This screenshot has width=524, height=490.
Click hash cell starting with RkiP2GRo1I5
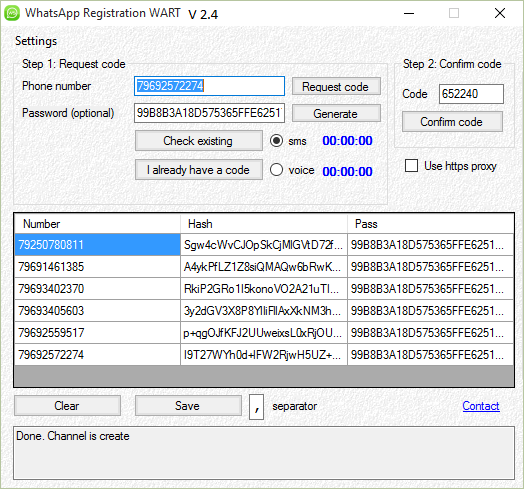[264, 289]
